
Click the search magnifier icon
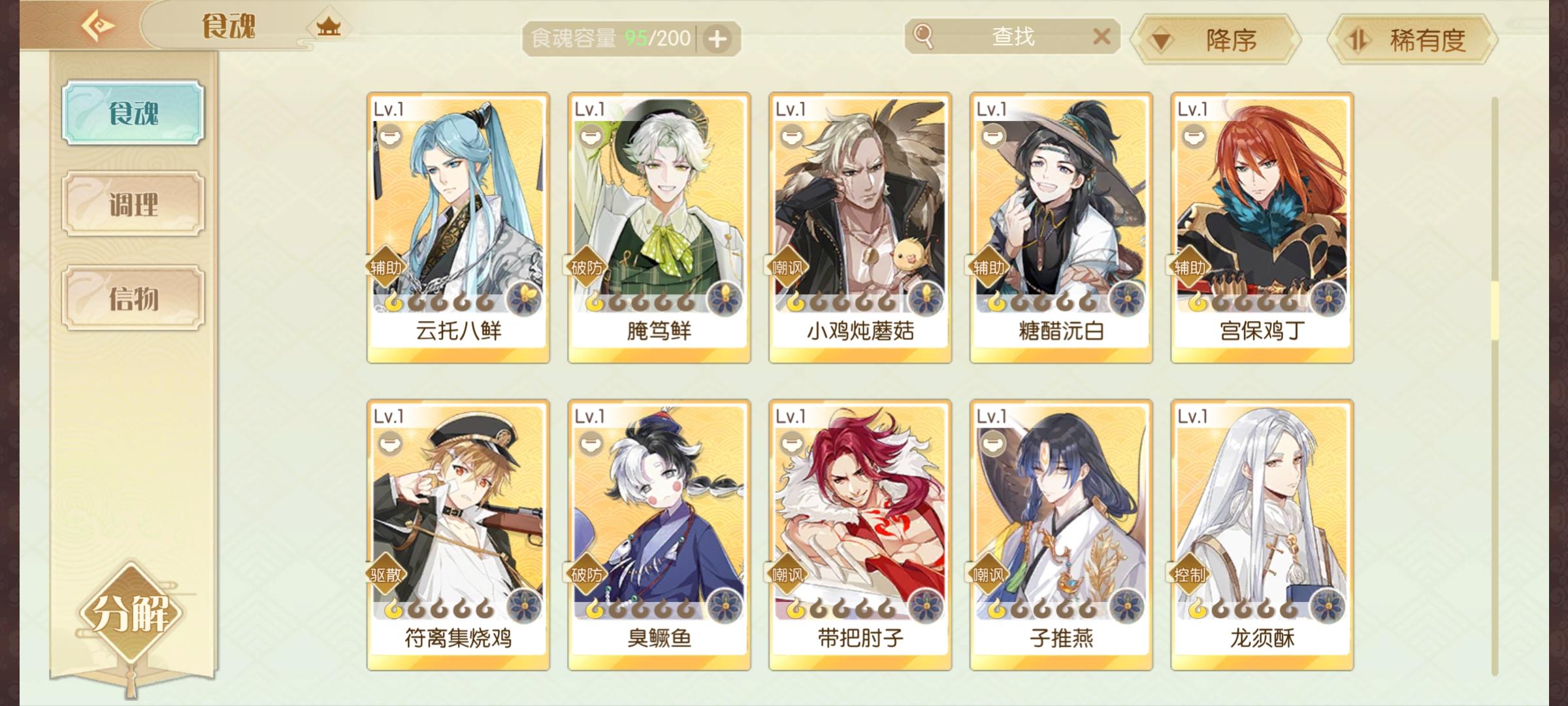coord(923,36)
